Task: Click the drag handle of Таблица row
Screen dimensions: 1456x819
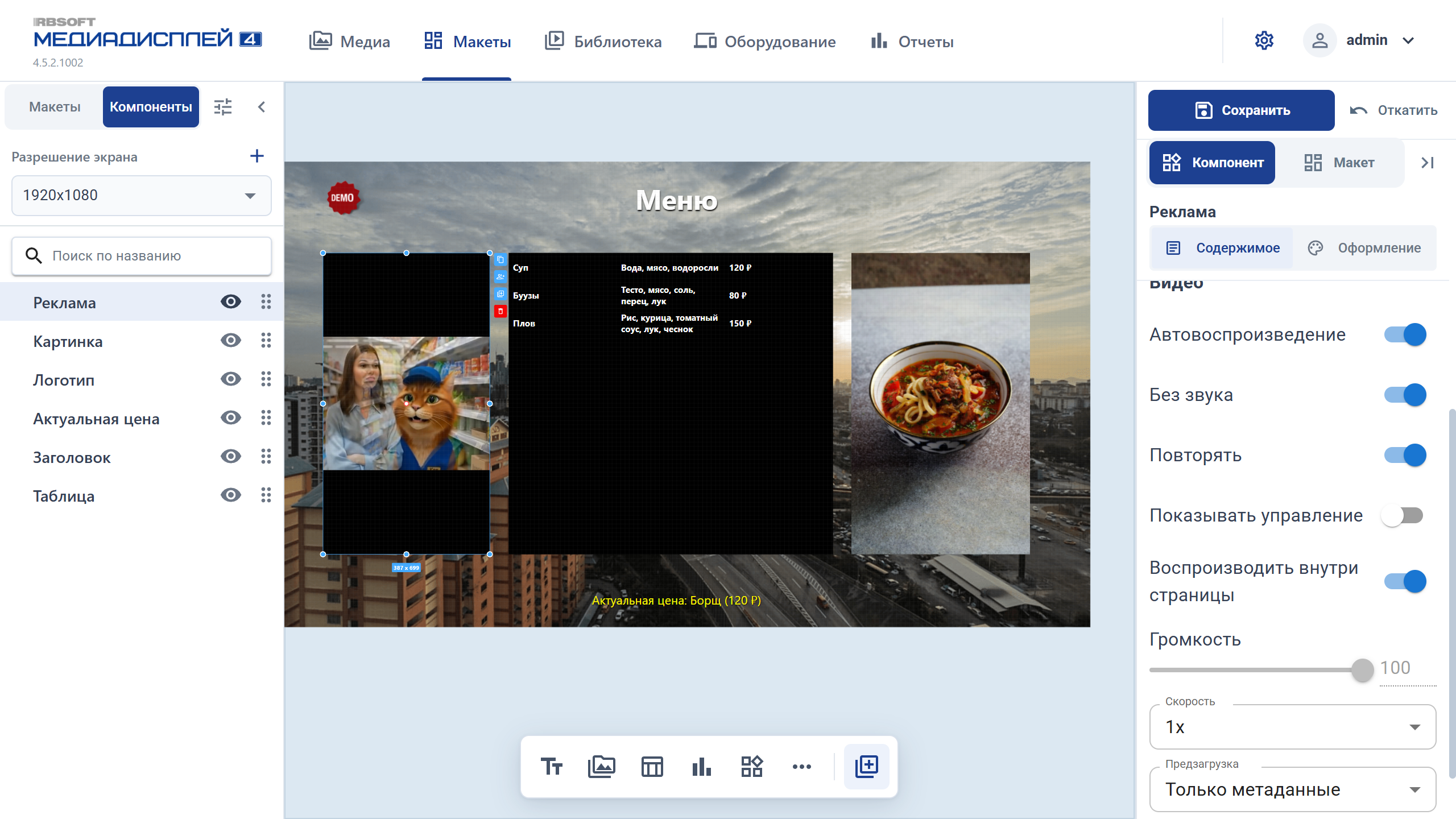Action: click(266, 495)
